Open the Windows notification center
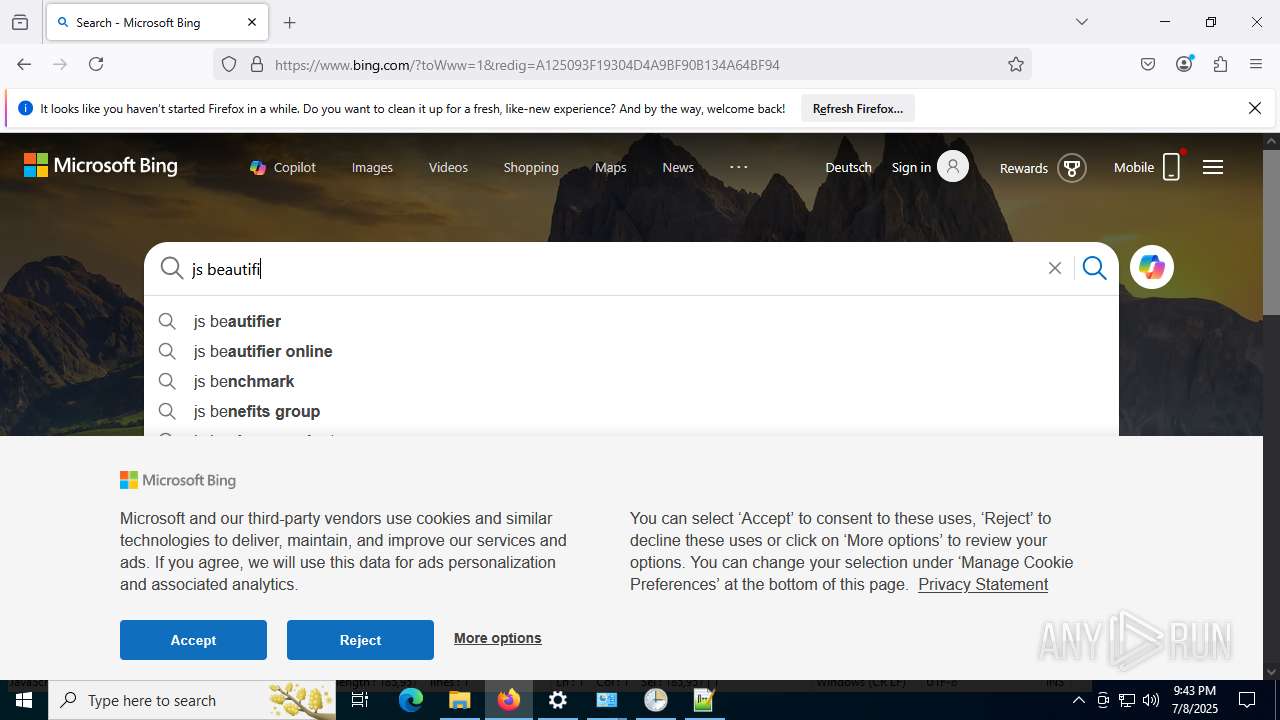 tap(1247, 700)
